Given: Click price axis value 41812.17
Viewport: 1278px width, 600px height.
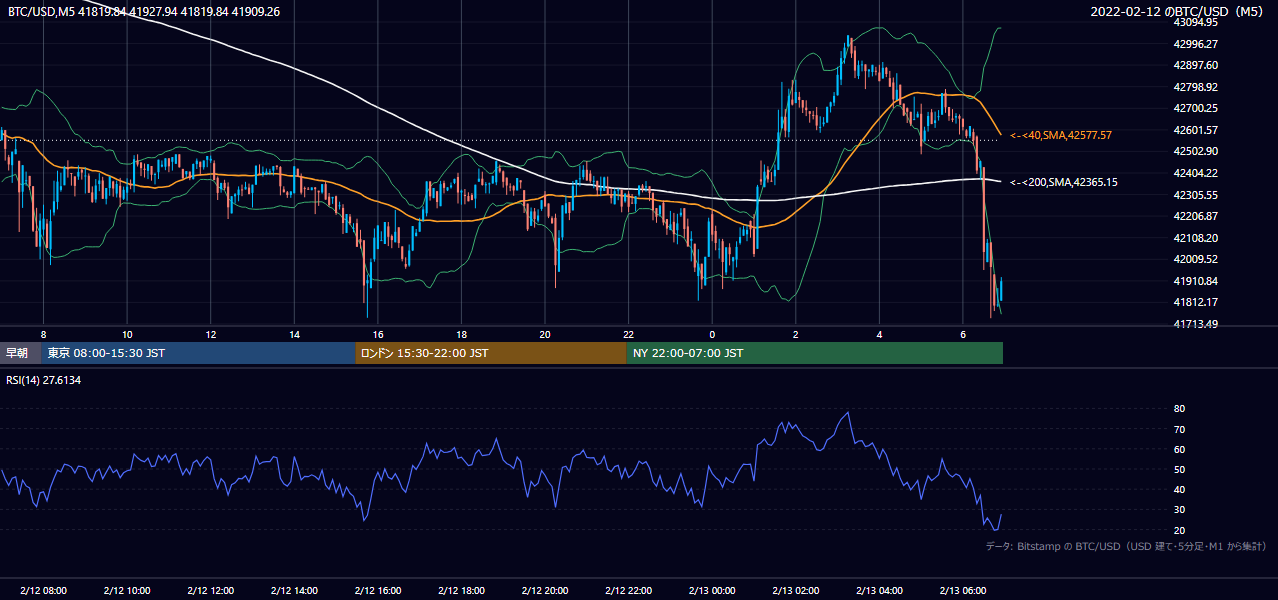Looking at the screenshot, I should (1195, 302).
